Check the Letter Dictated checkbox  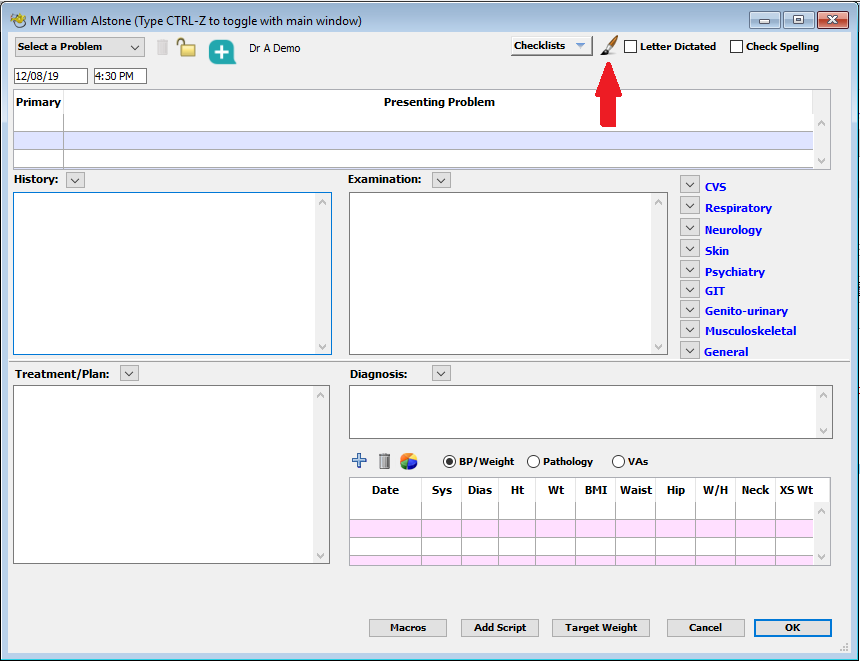point(630,46)
